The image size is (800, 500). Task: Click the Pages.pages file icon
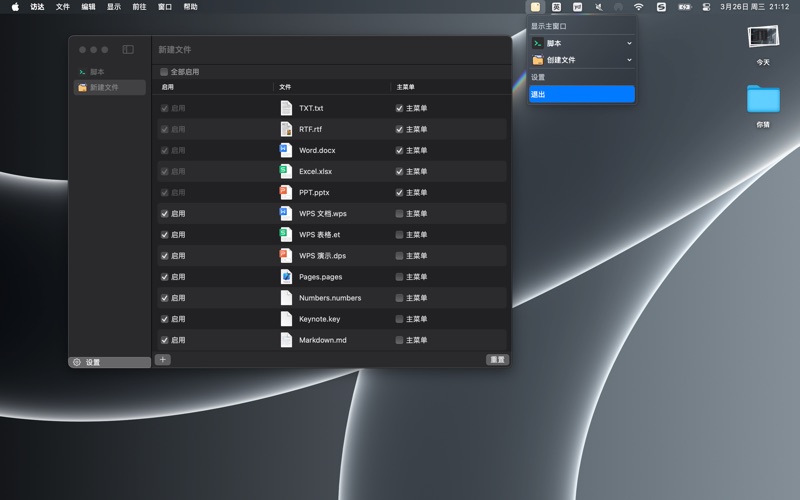(285, 277)
